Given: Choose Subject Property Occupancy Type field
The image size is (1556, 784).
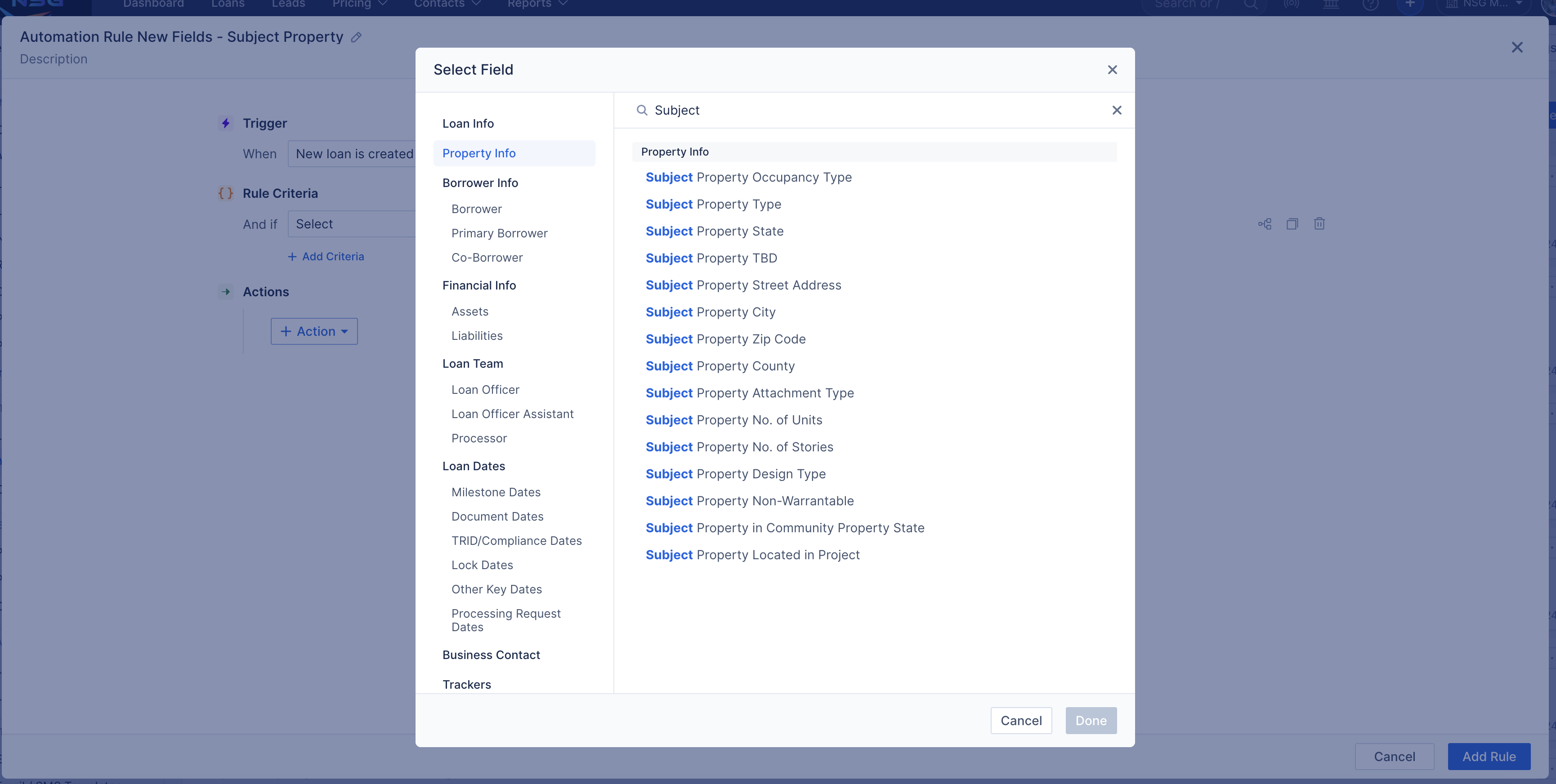Looking at the screenshot, I should (x=748, y=178).
